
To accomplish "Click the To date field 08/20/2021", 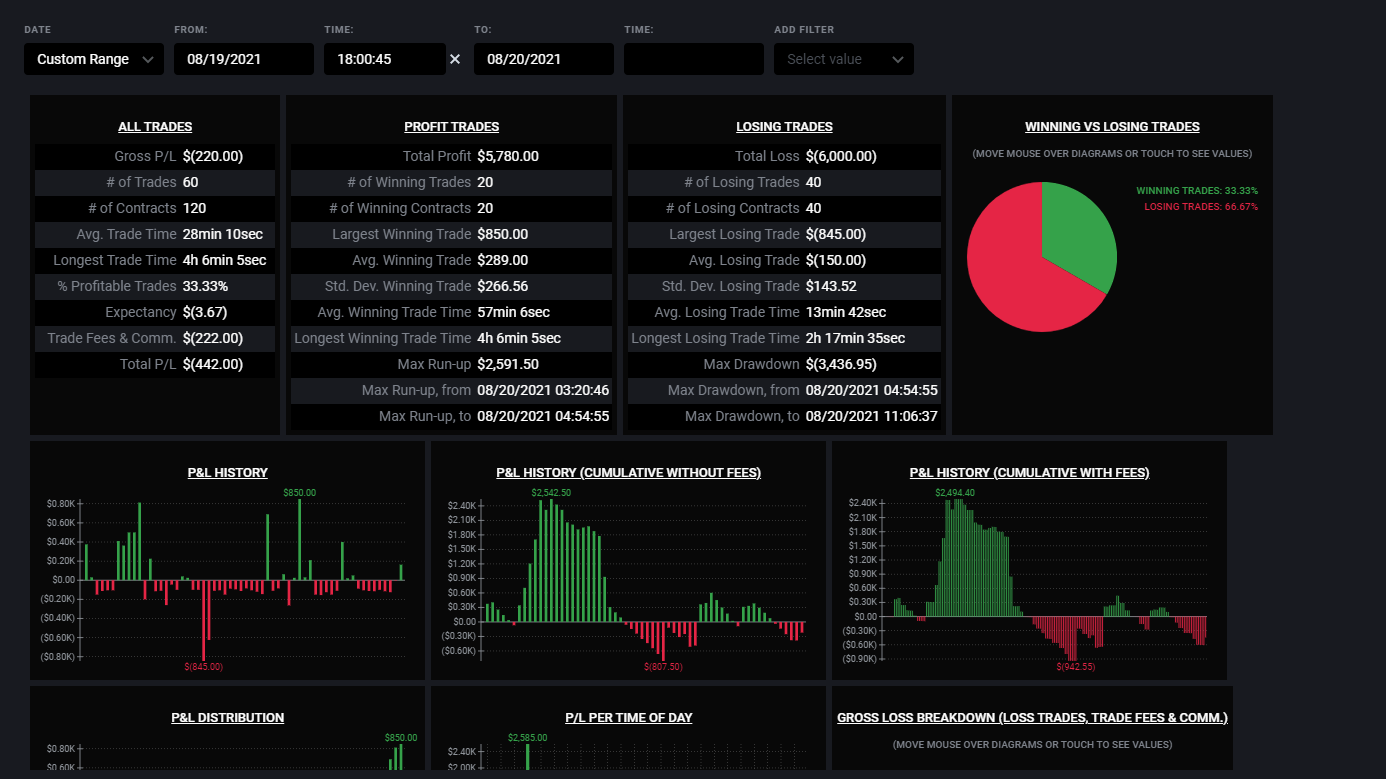I will click(544, 59).
